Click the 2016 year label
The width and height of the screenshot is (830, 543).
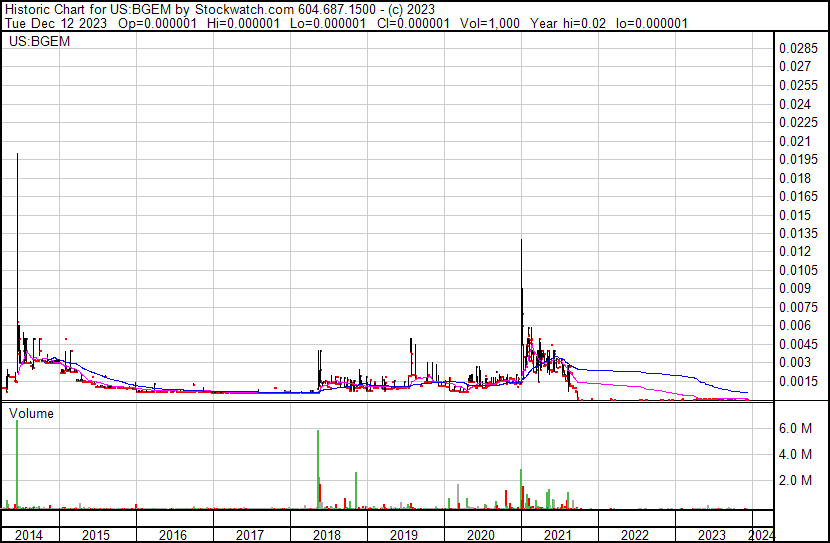click(173, 535)
